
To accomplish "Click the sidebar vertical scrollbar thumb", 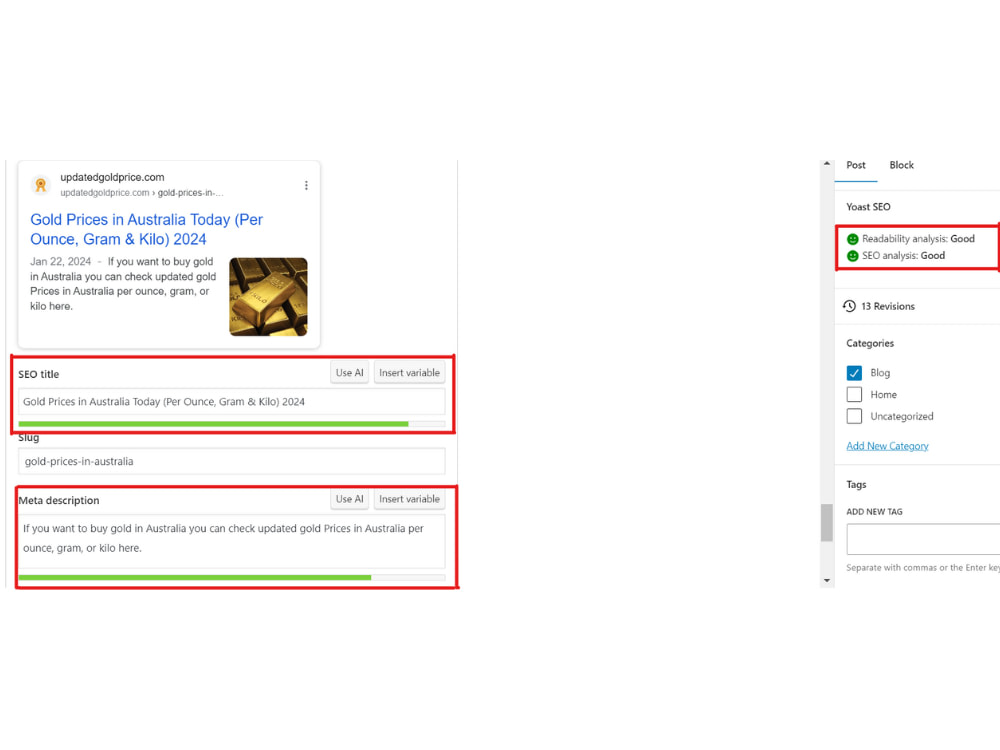I will [827, 522].
